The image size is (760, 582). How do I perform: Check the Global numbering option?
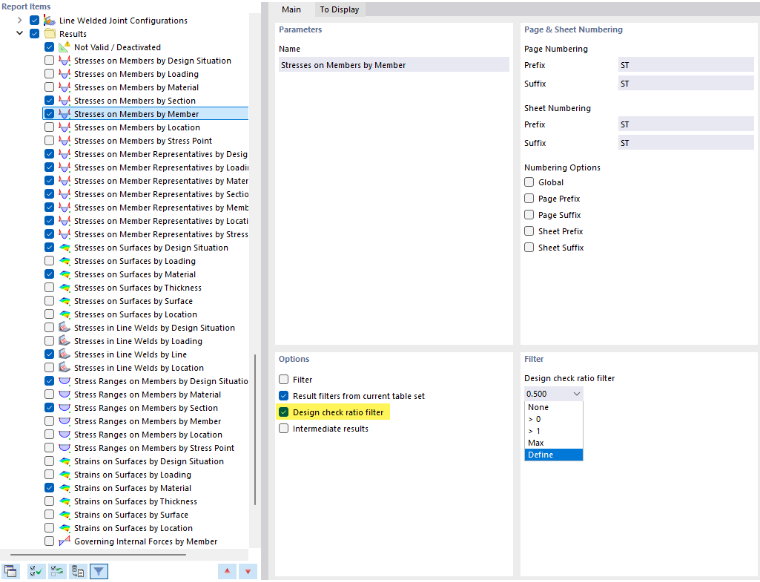[x=529, y=182]
